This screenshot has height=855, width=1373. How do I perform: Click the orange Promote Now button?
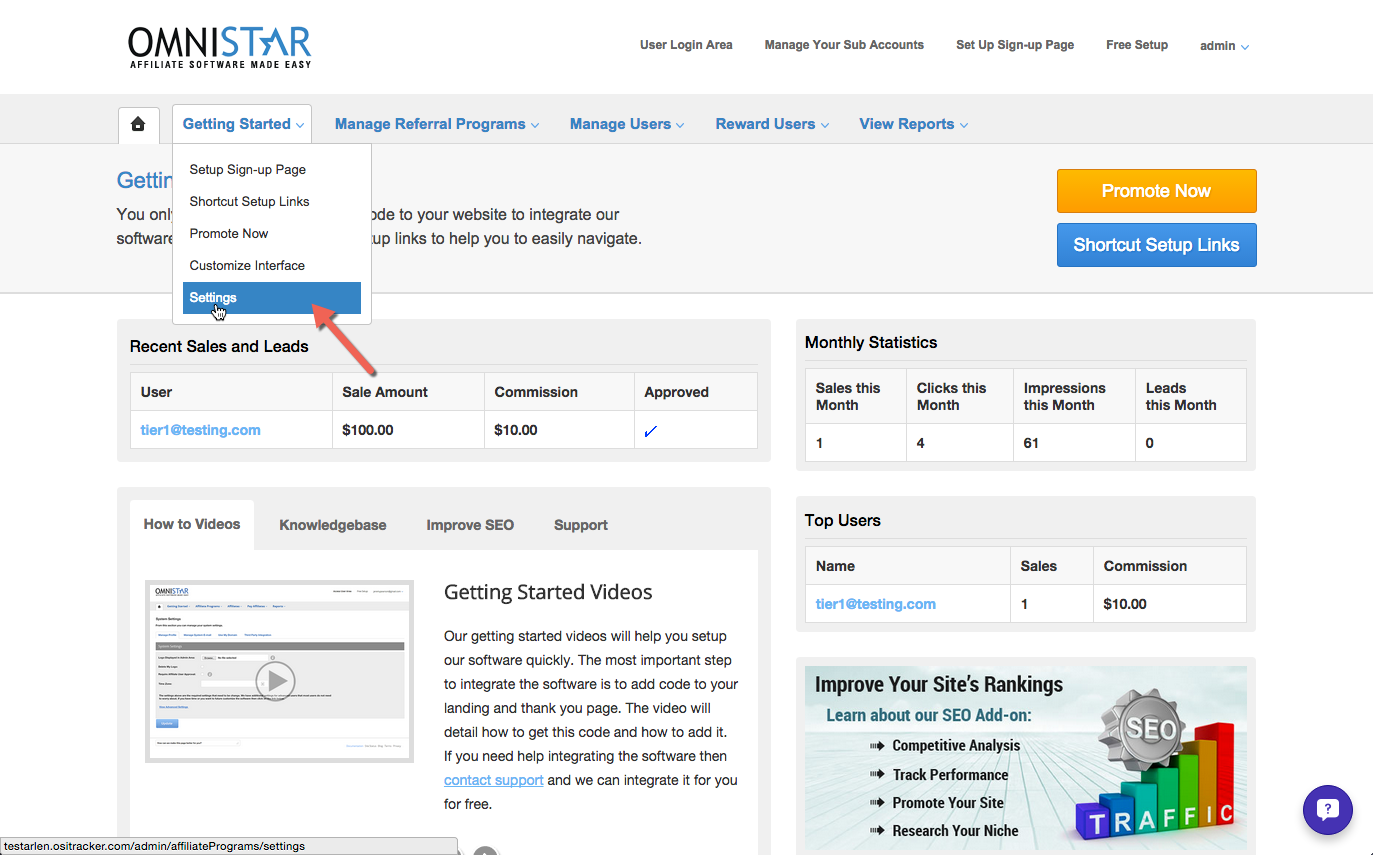click(1156, 191)
